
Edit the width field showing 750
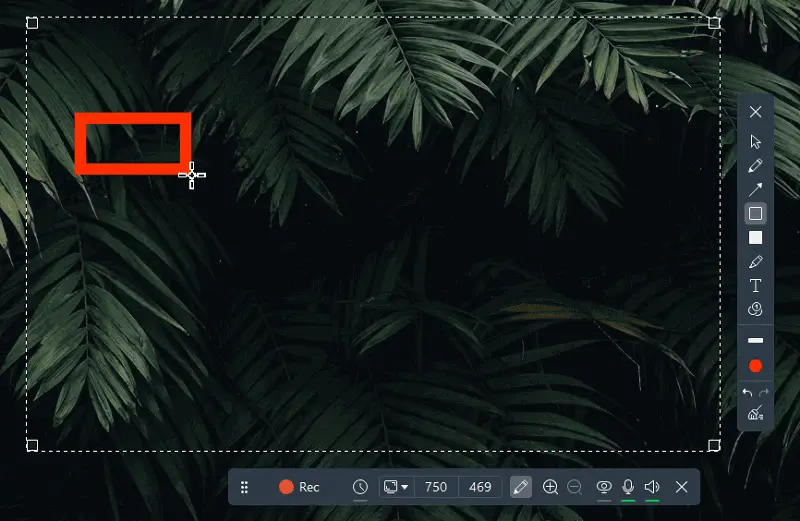point(436,487)
